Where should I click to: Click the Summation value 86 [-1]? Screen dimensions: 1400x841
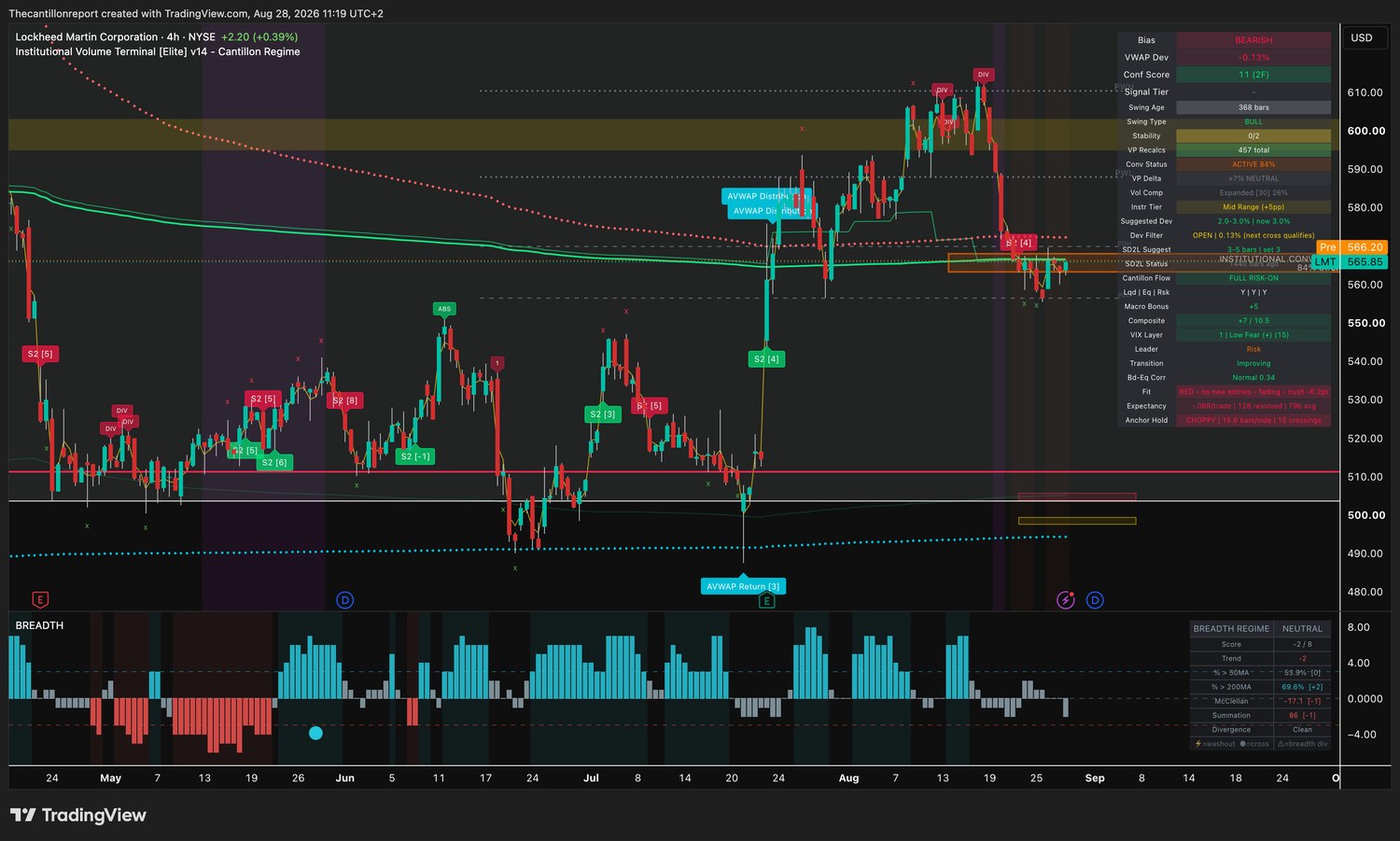(x=1302, y=716)
